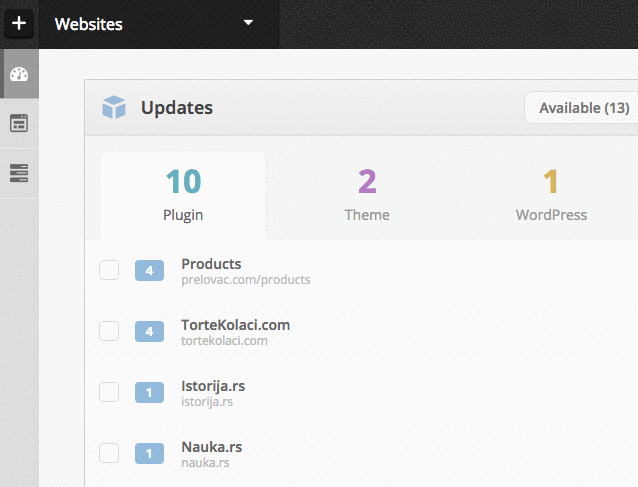This screenshot has width=638, height=487.
Task: Check the Products website checkbox
Action: point(109,270)
